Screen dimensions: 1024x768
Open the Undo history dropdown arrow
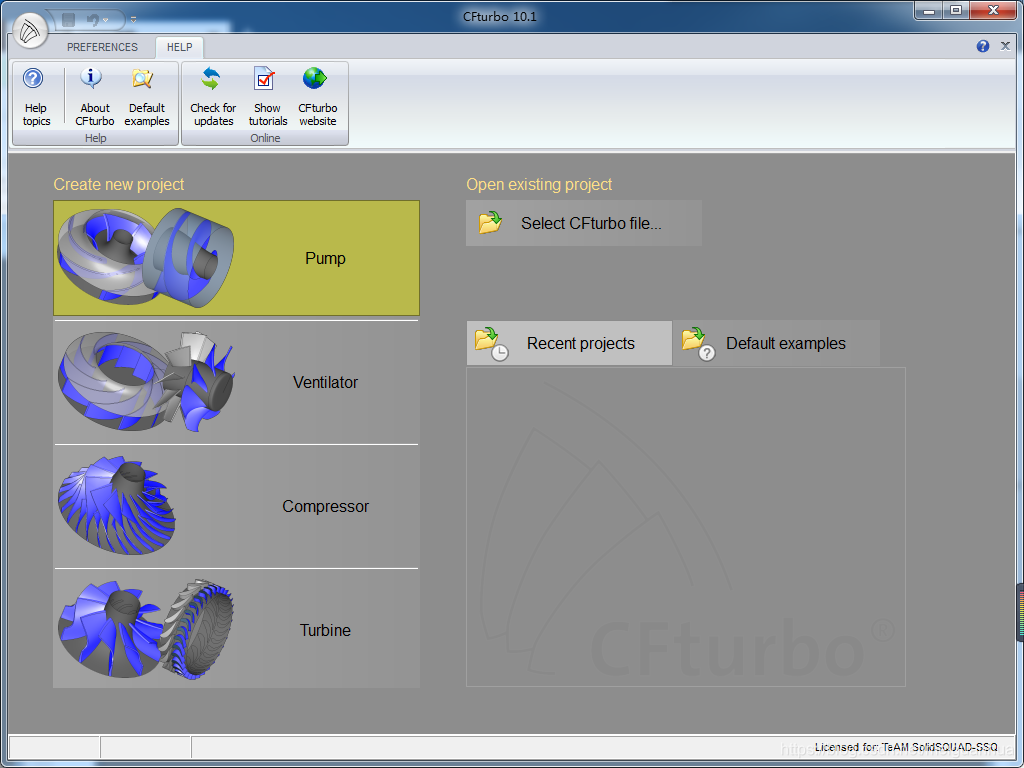(105, 21)
